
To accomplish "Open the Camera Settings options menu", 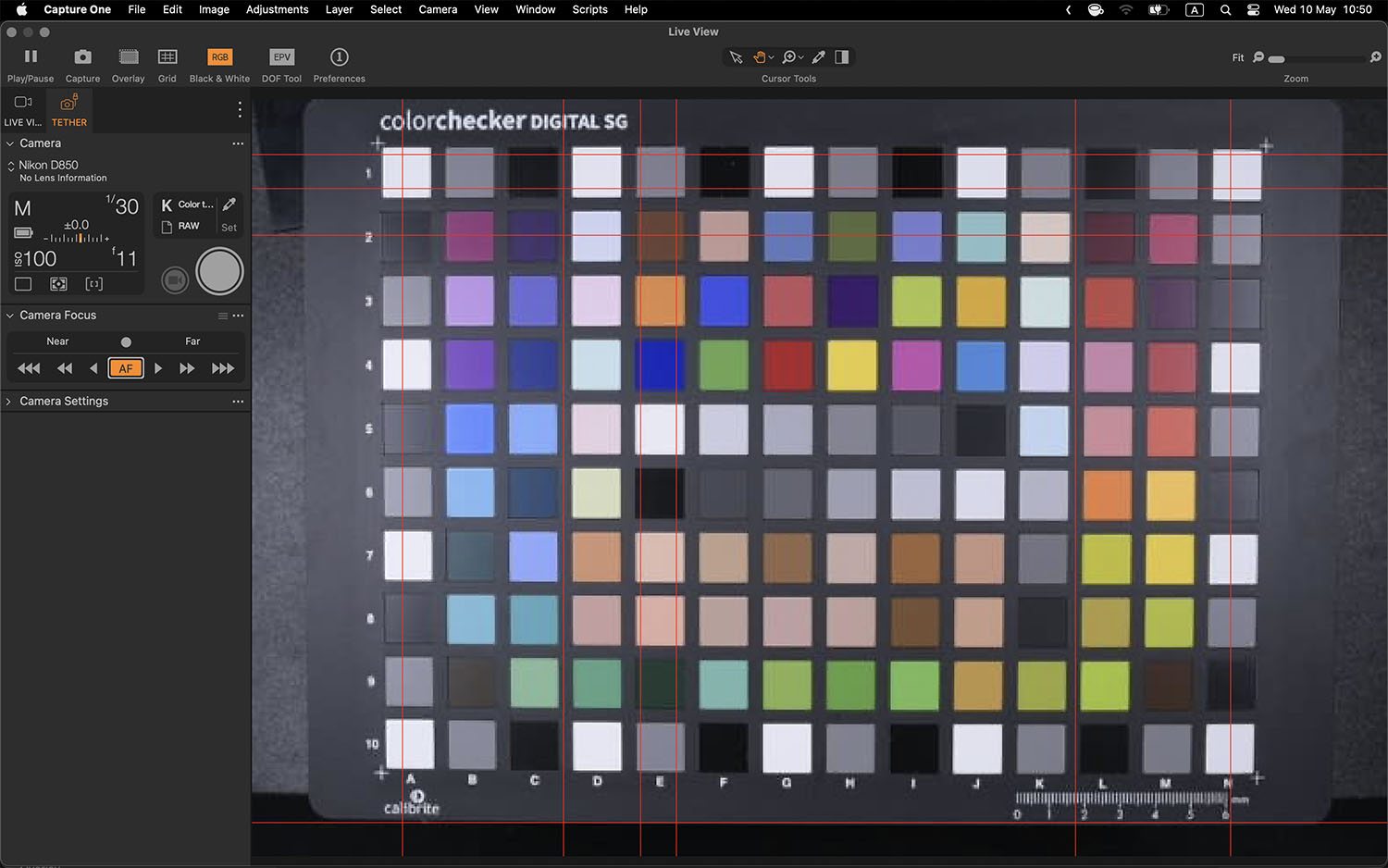I will tap(239, 402).
